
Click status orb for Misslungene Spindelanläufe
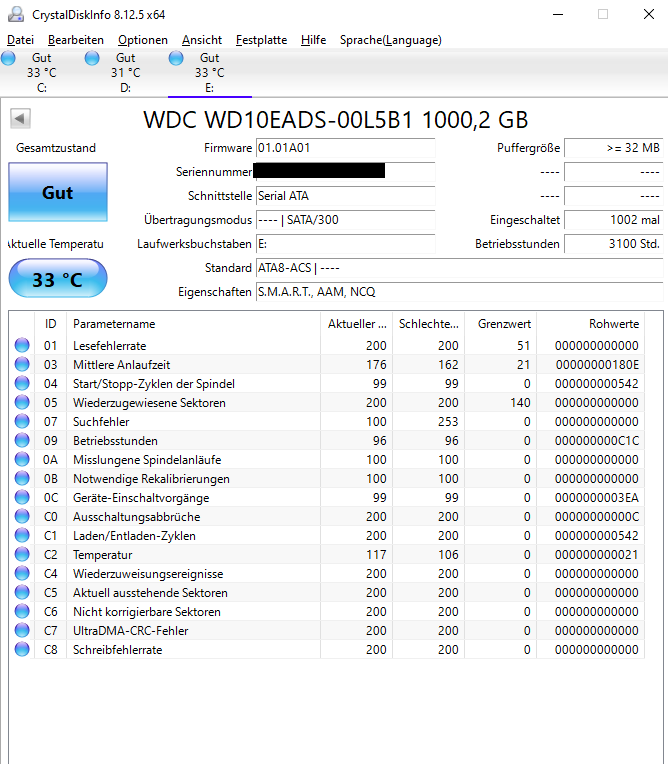(22, 459)
